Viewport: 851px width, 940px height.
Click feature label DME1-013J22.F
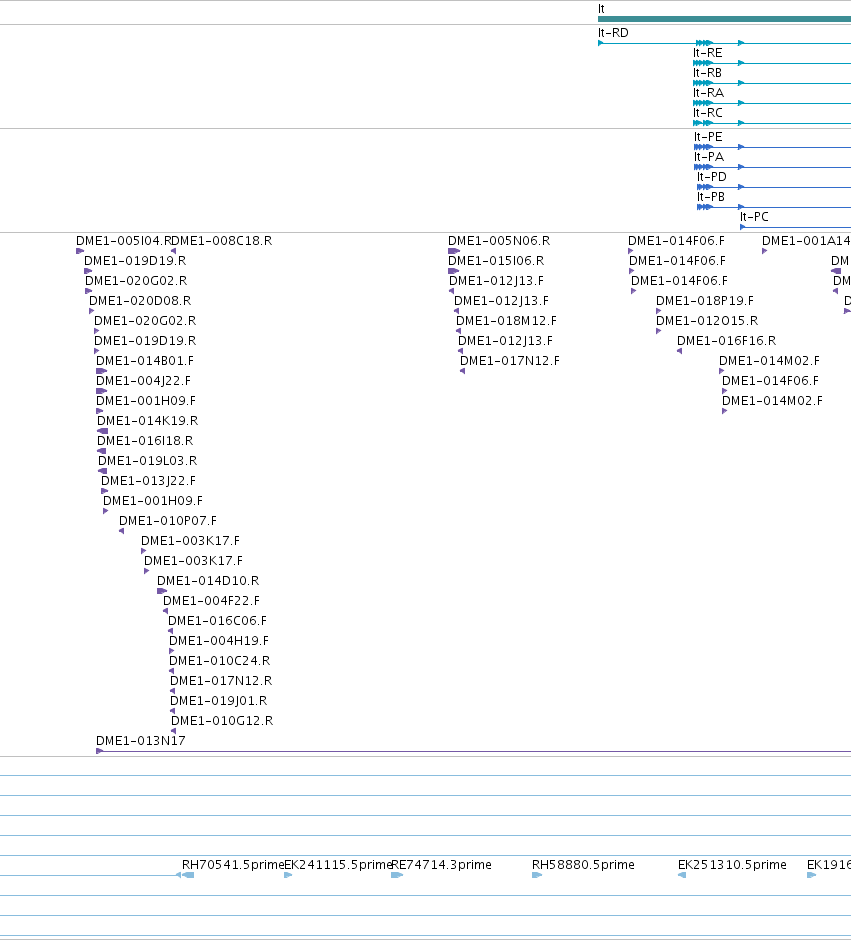[149, 480]
